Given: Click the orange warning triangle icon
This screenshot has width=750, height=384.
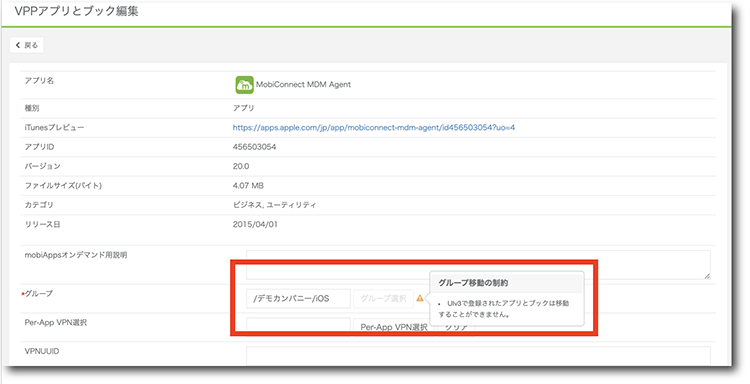Looking at the screenshot, I should click(x=419, y=298).
